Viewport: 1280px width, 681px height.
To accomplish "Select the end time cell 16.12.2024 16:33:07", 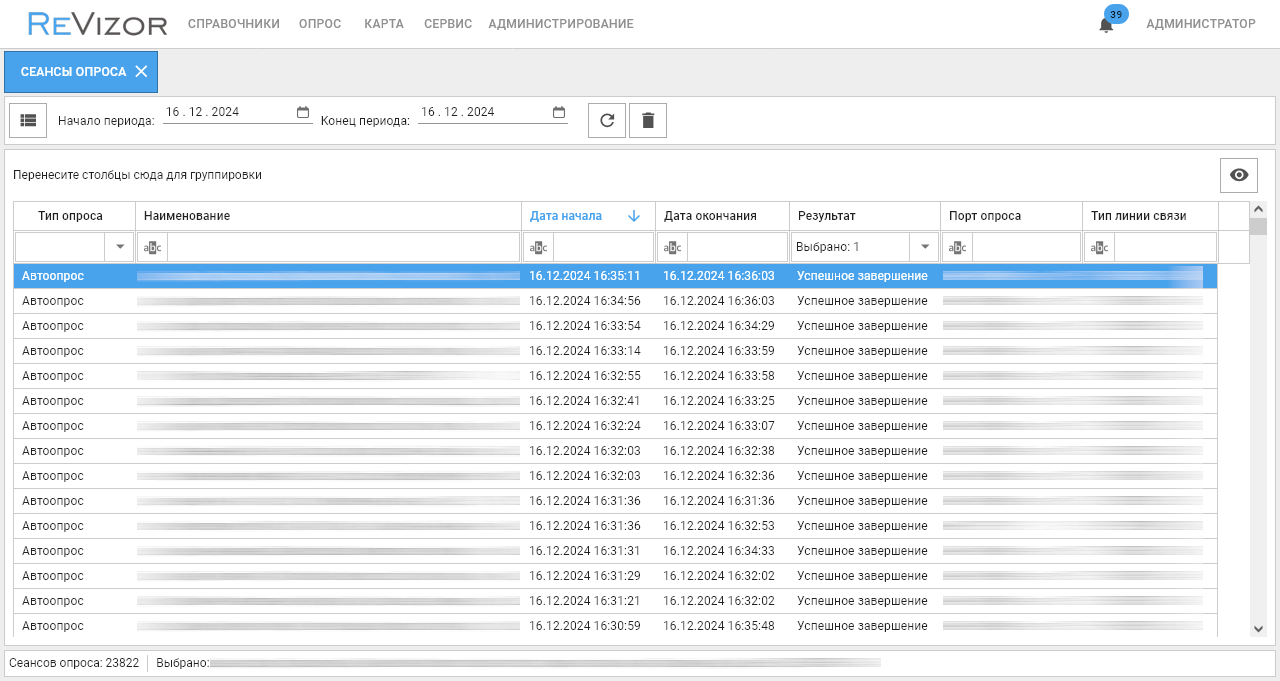I will pyautogui.click(x=719, y=426).
